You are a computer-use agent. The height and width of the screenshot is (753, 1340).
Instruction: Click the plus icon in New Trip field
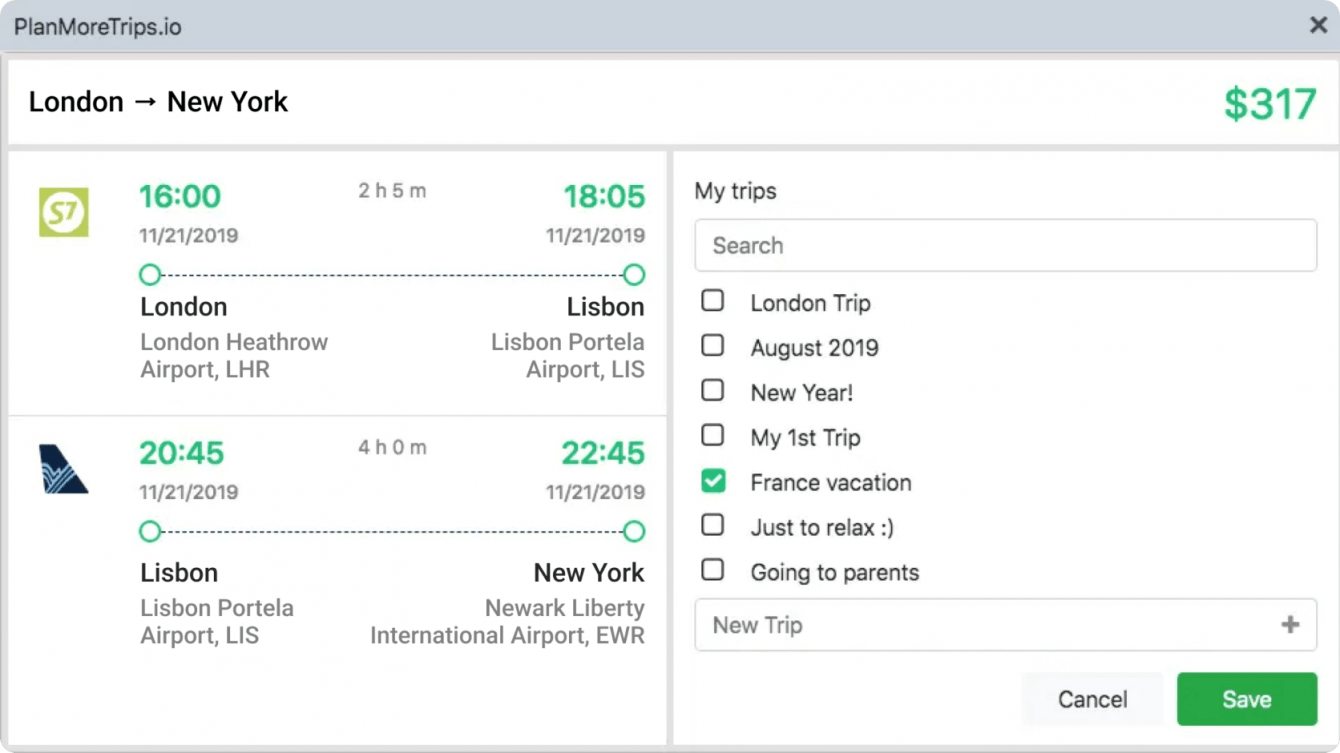click(1290, 625)
